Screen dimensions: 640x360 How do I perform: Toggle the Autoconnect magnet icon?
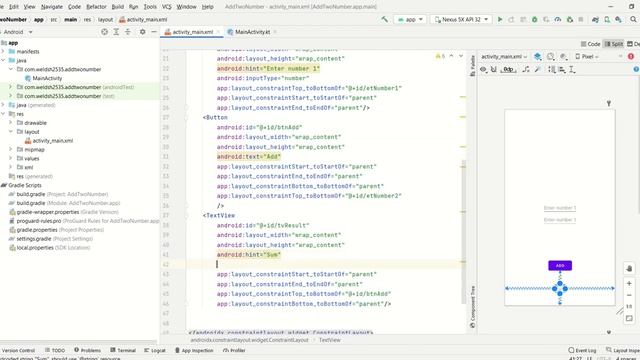click(x=494, y=69)
